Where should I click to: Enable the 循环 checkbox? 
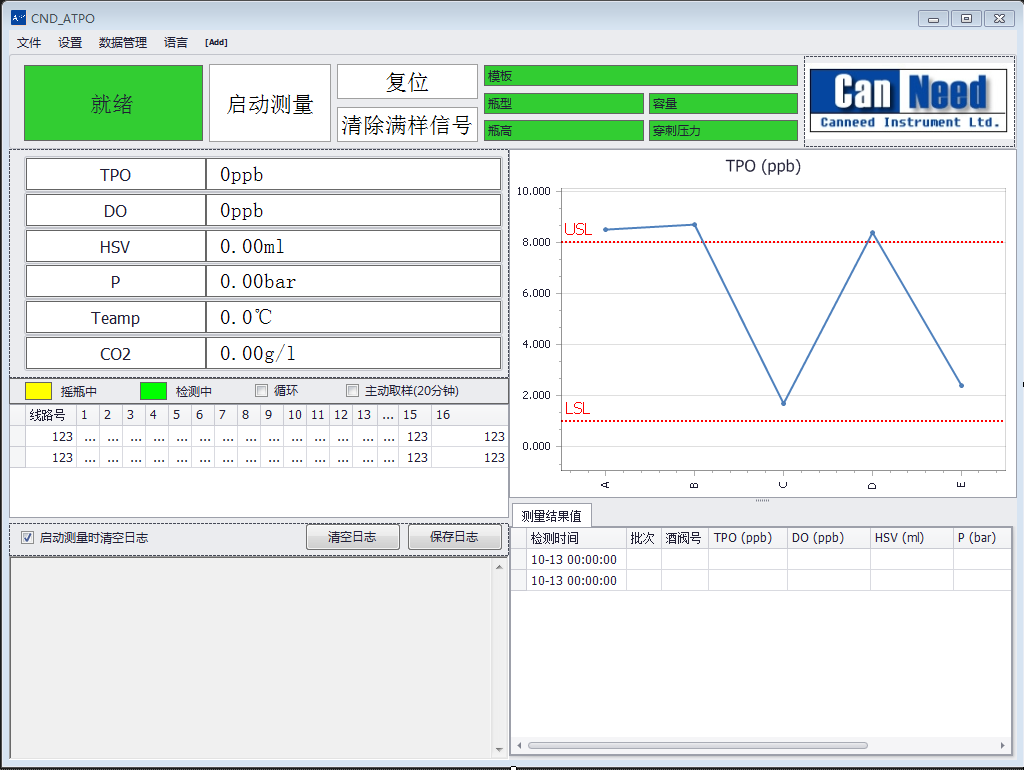click(x=262, y=391)
